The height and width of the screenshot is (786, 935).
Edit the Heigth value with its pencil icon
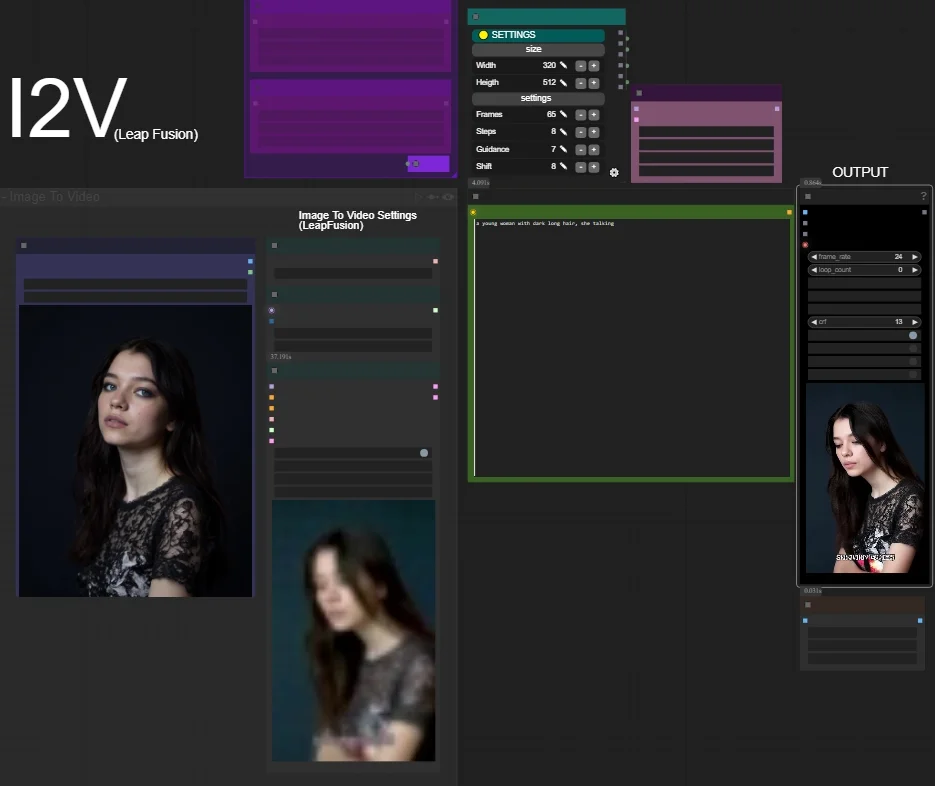[563, 82]
